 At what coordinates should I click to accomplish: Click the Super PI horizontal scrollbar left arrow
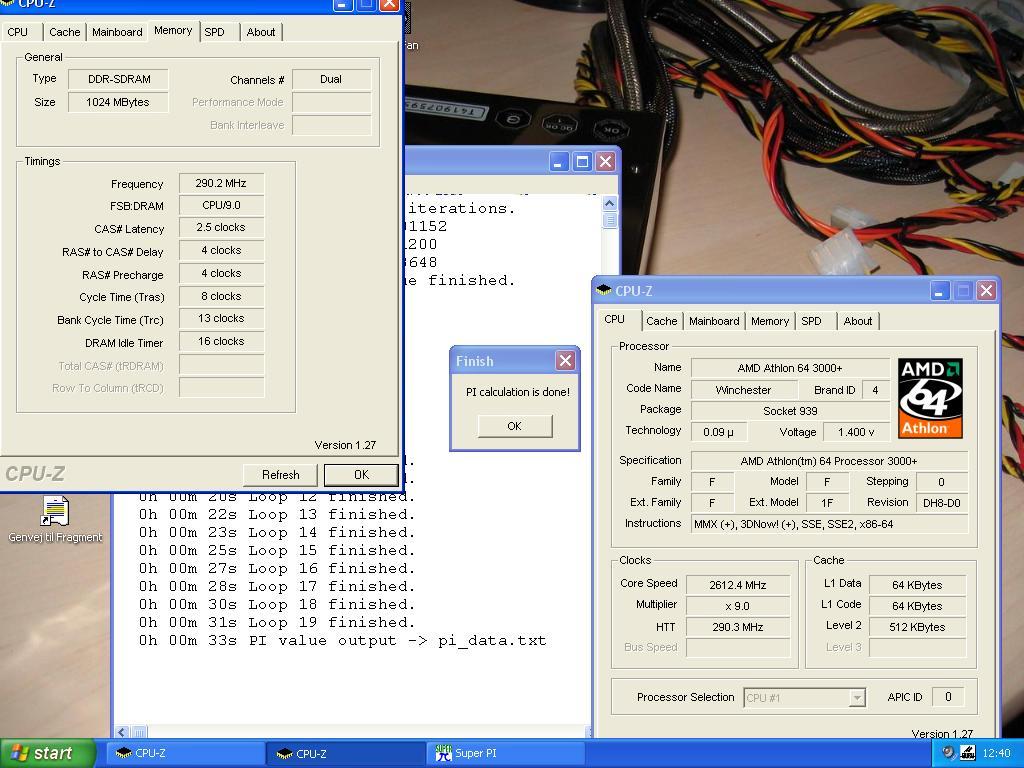pyautogui.click(x=122, y=732)
